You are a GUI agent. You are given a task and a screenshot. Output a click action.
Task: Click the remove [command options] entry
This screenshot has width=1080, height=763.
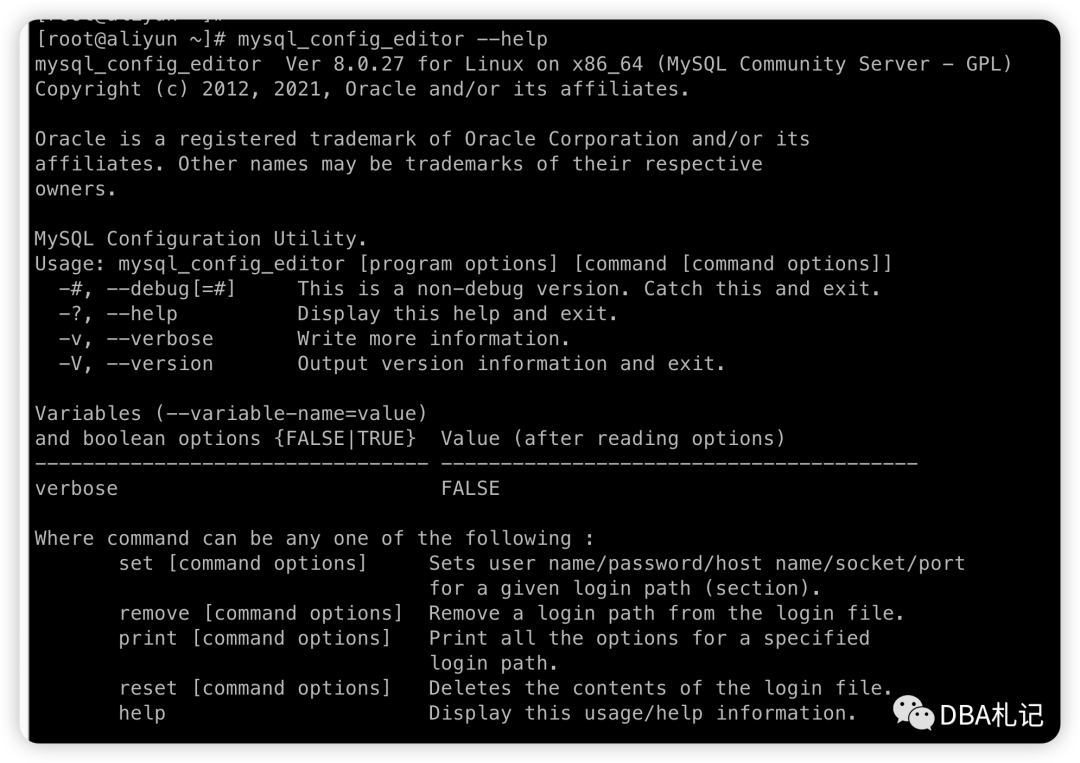click(260, 613)
